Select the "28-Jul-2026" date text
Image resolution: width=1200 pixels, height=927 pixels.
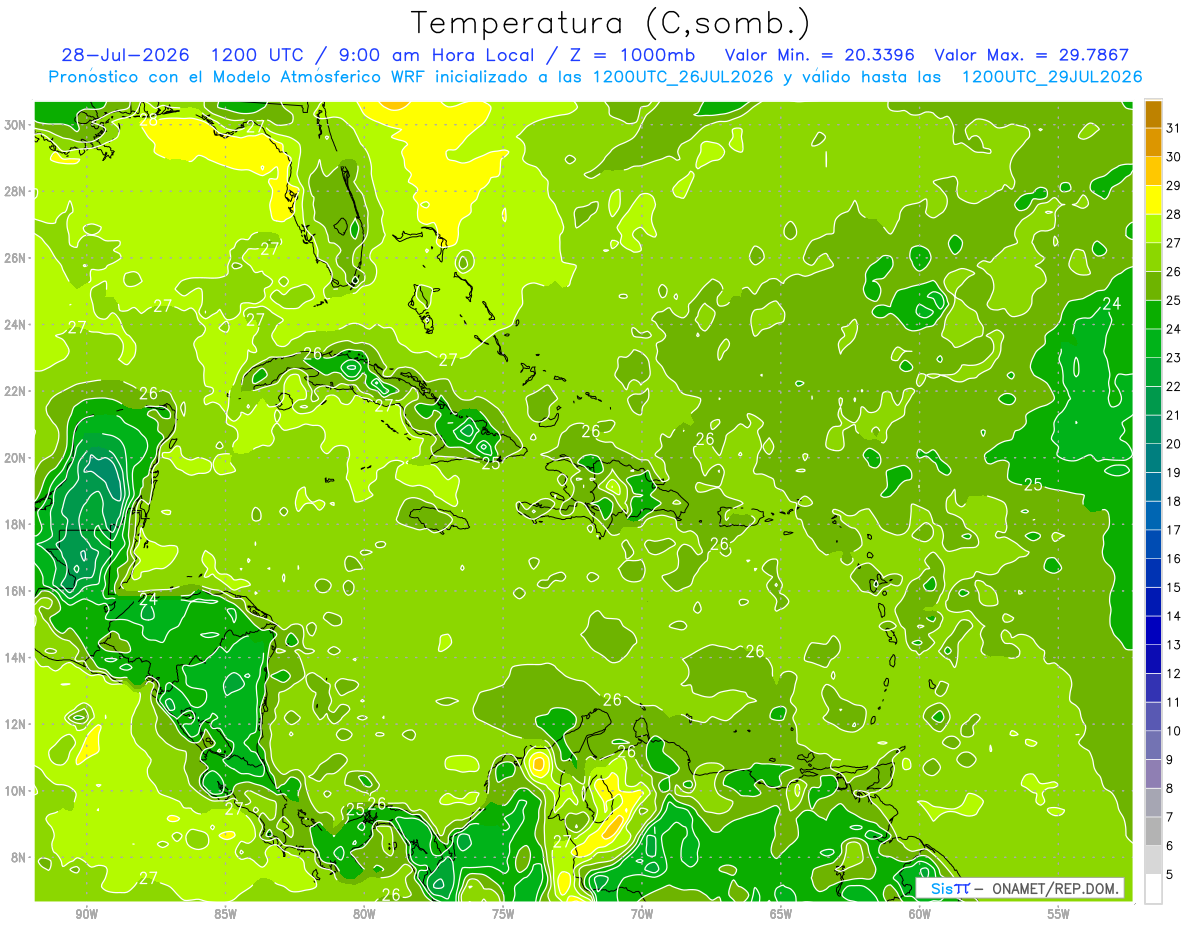(x=125, y=55)
